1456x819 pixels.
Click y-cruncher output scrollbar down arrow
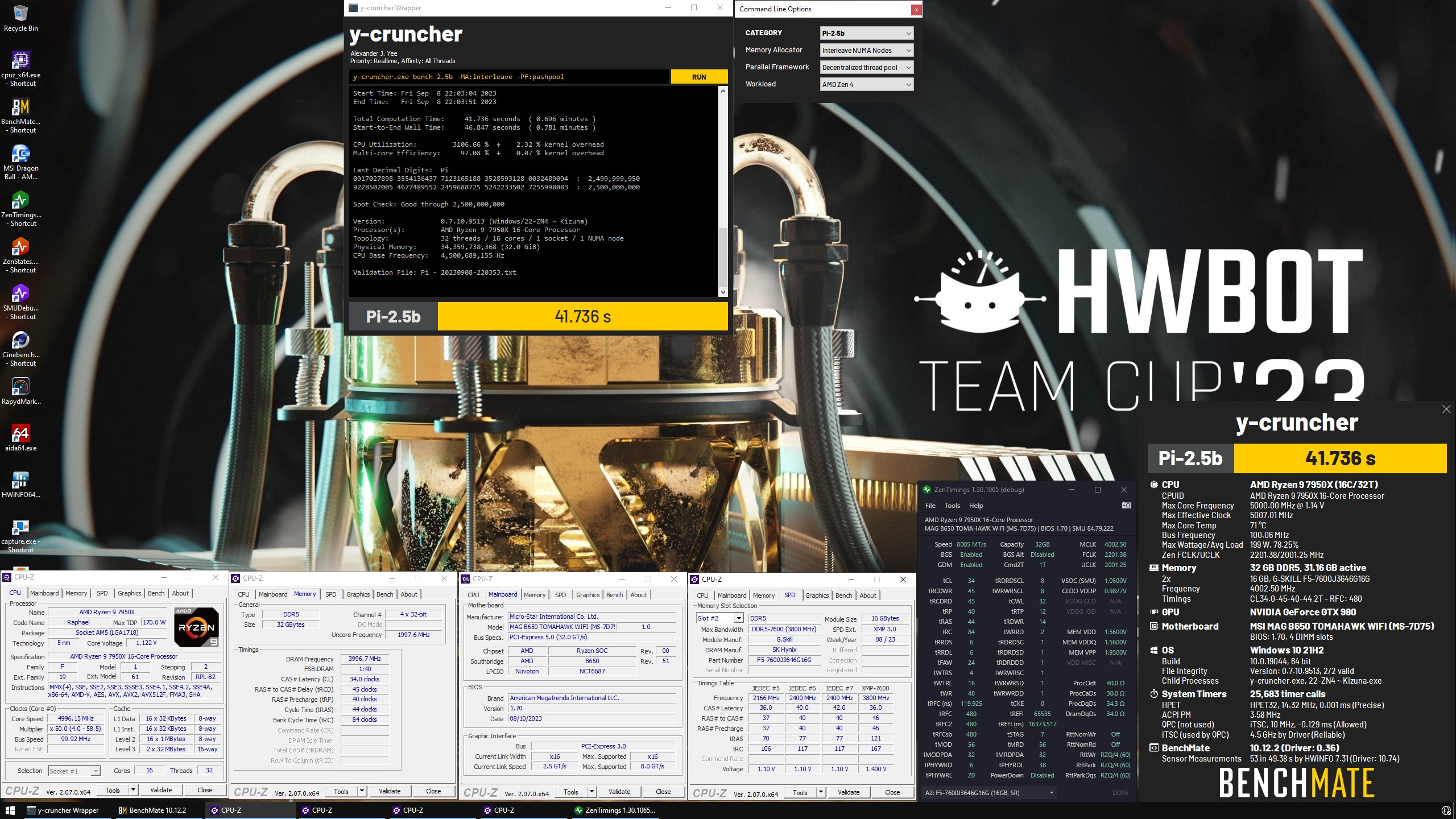coord(723,292)
